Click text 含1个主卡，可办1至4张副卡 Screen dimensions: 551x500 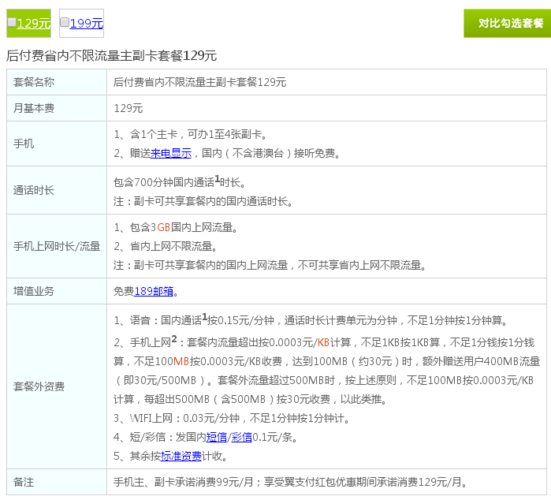pos(198,134)
